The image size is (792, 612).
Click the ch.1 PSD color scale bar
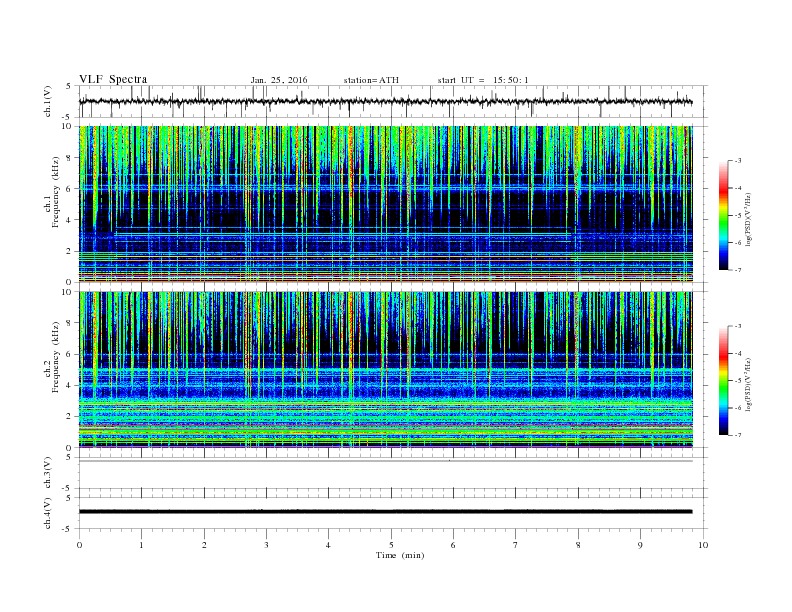click(x=723, y=215)
